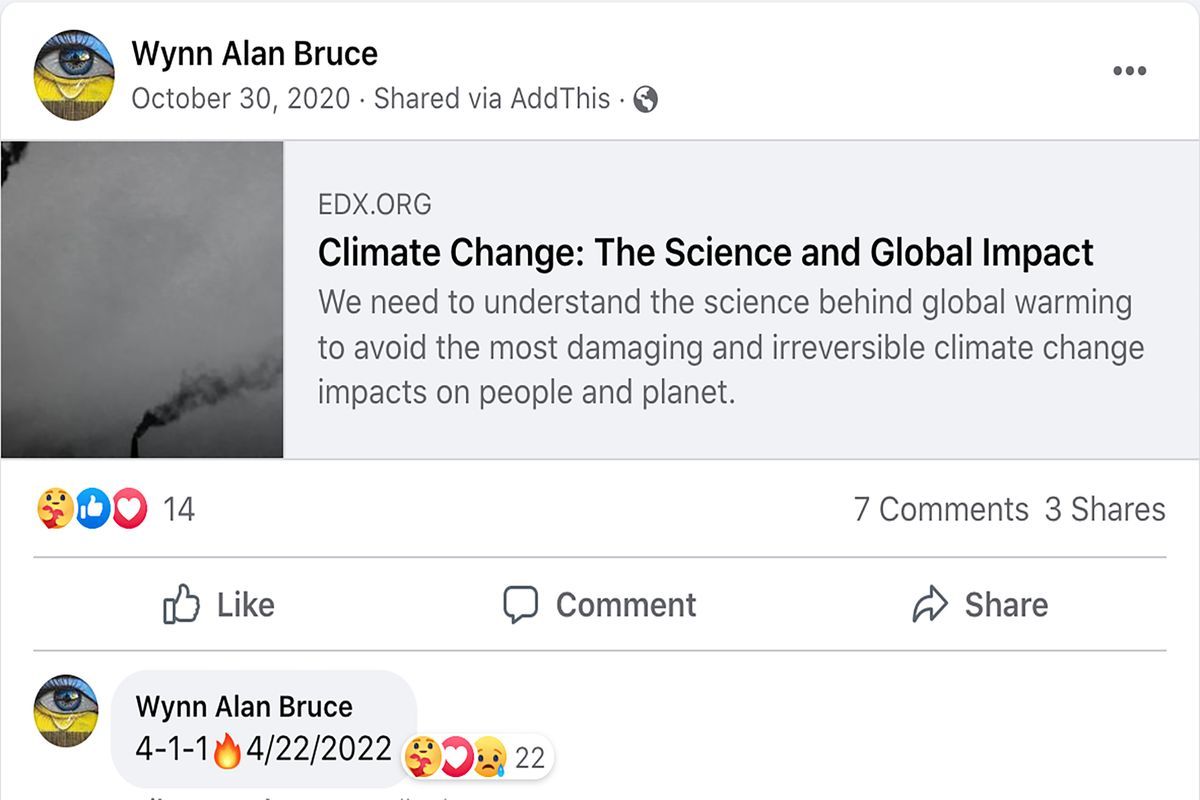This screenshot has width=1200, height=800.
Task: Open the Climate Change article headline
Action: (705, 253)
